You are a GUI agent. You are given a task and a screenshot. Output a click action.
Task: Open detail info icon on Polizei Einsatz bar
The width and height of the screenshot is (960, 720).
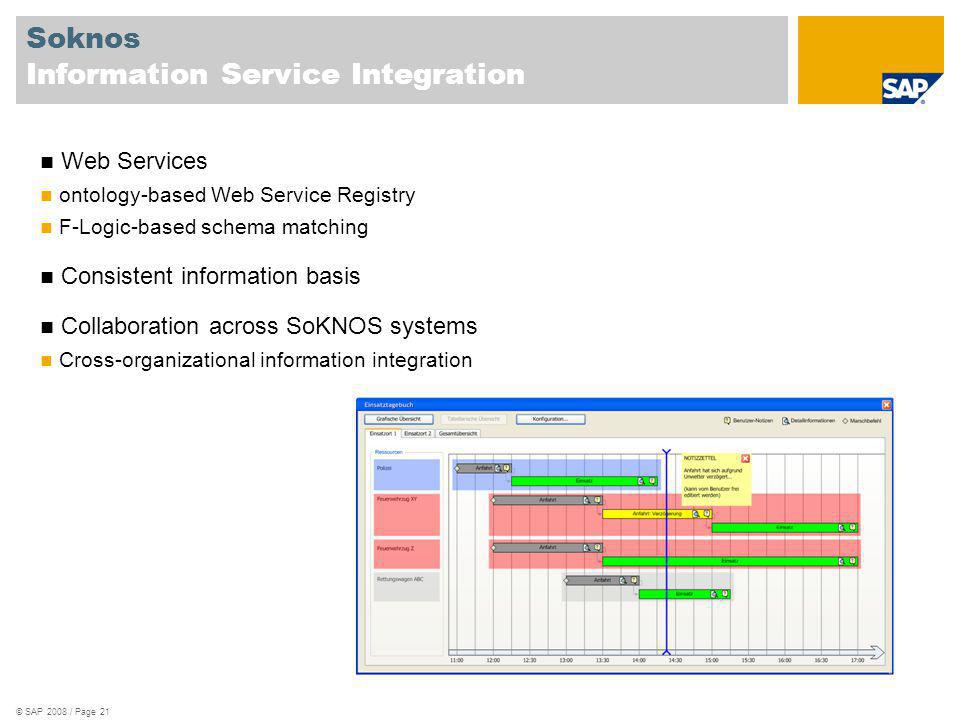point(642,481)
